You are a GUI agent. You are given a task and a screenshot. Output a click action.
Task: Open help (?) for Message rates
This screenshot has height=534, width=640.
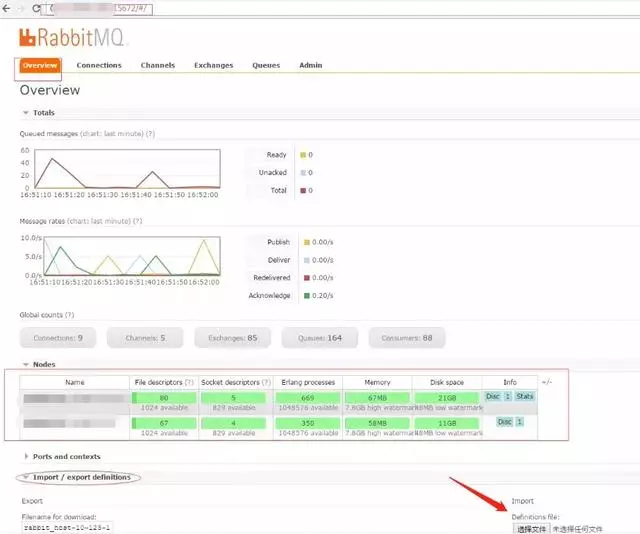click(138, 221)
